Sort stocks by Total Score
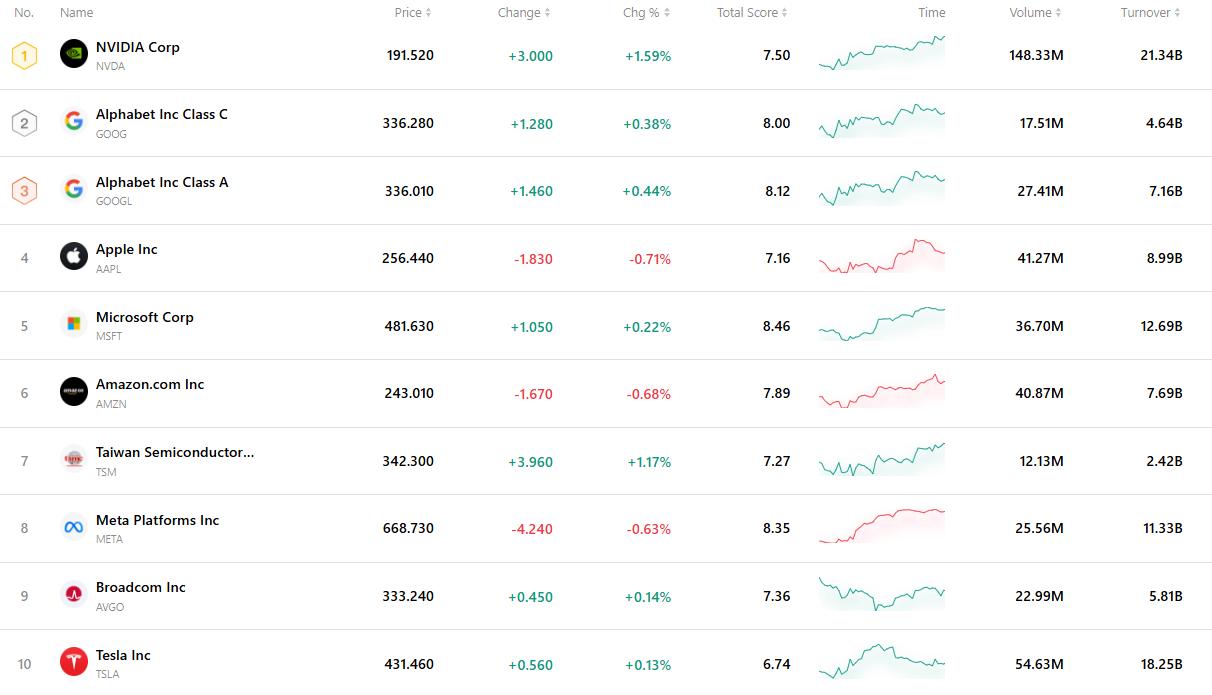Image resolution: width=1212 pixels, height=695 pixels. 752,13
